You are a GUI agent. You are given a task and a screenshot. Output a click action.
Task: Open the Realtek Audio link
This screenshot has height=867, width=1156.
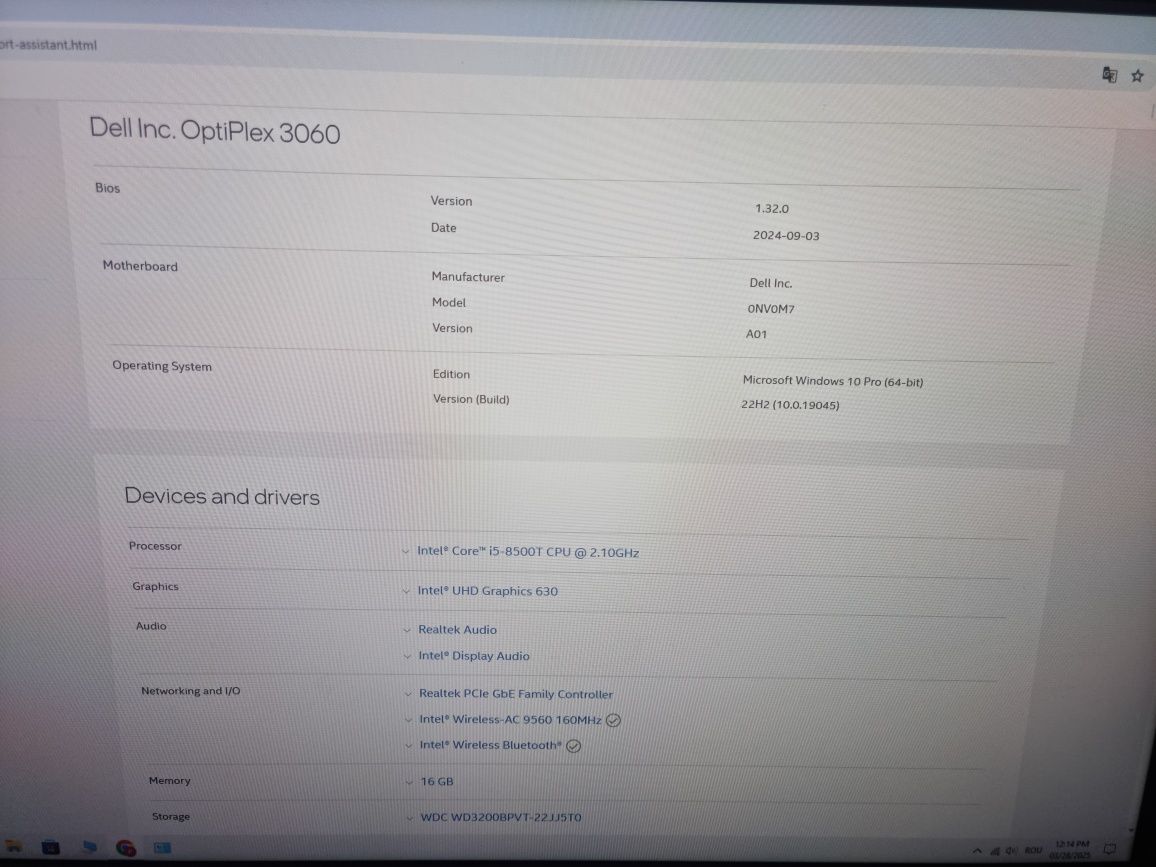coord(457,630)
